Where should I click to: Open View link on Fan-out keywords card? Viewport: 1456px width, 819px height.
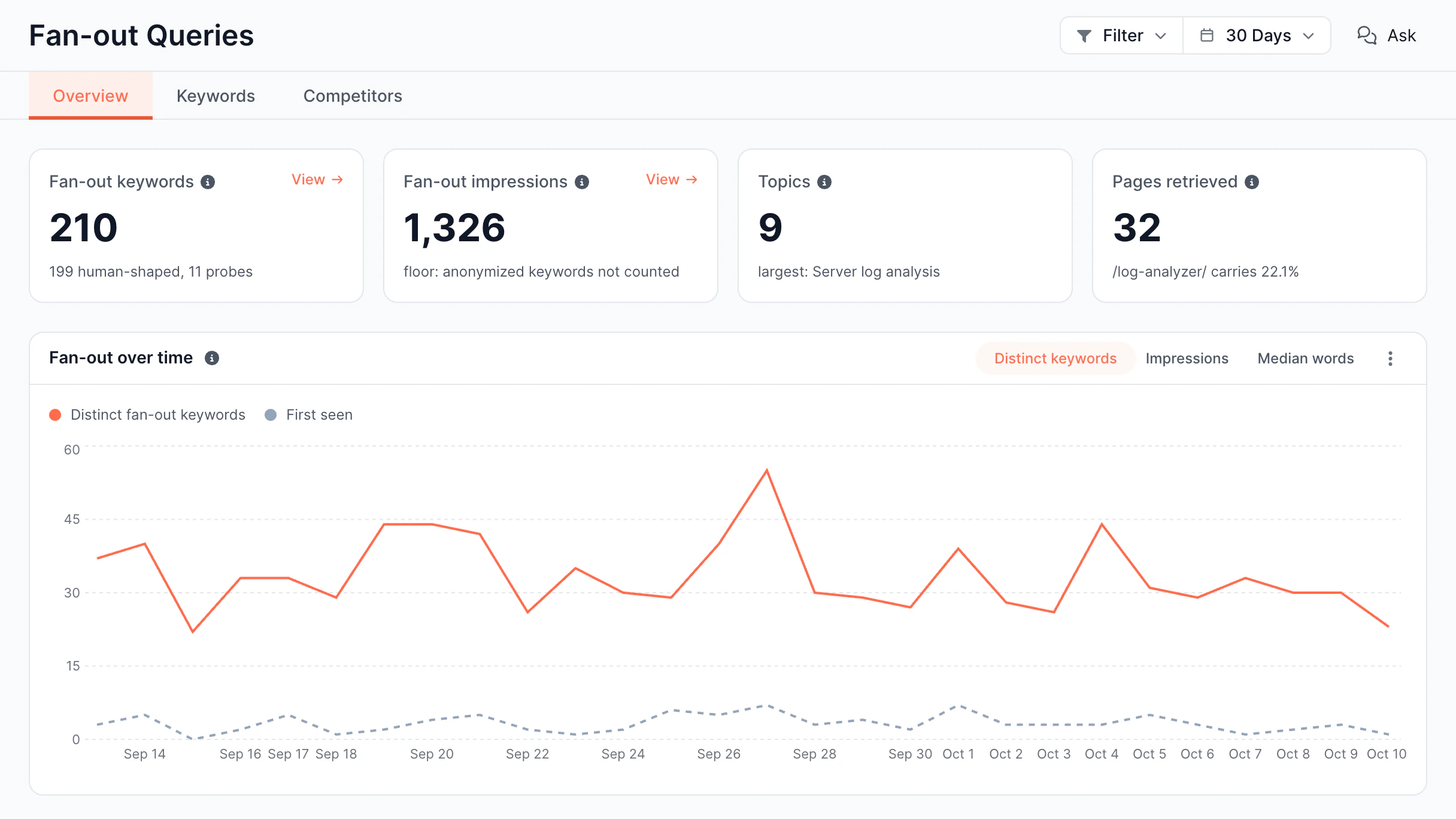coord(317,180)
